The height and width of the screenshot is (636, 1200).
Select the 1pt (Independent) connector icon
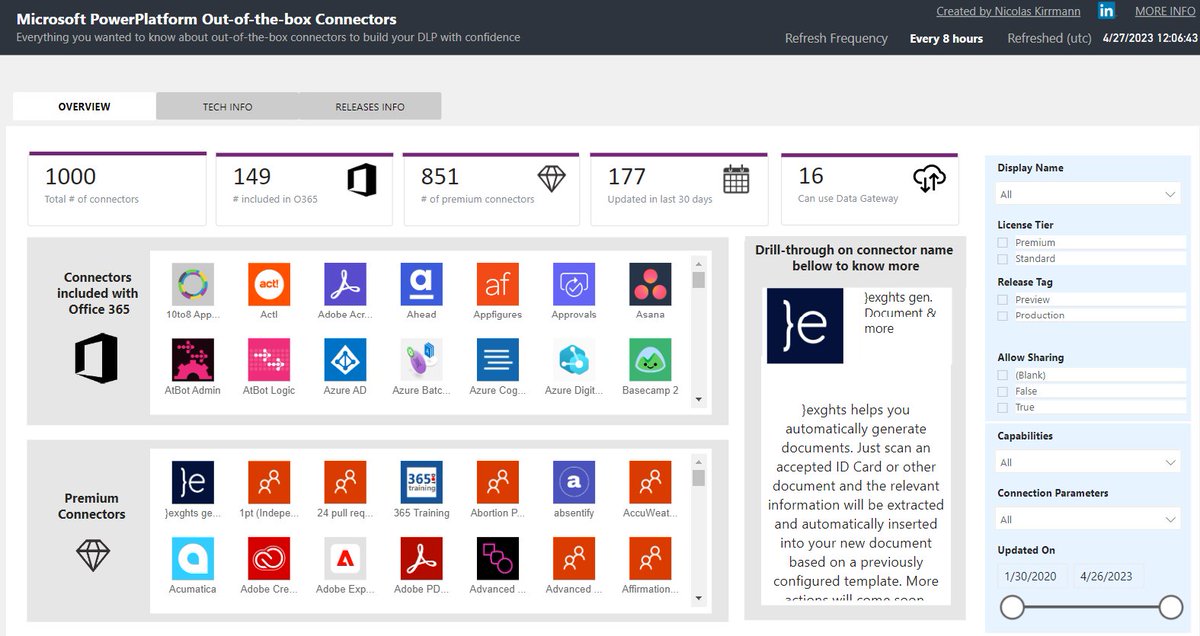[269, 482]
